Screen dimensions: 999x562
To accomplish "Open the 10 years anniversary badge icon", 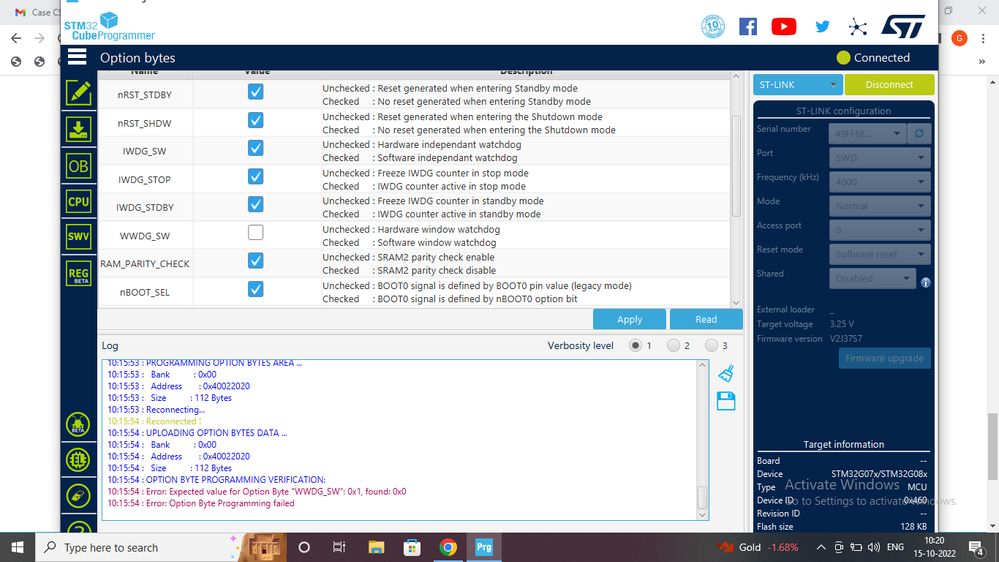I will pyautogui.click(x=713, y=27).
